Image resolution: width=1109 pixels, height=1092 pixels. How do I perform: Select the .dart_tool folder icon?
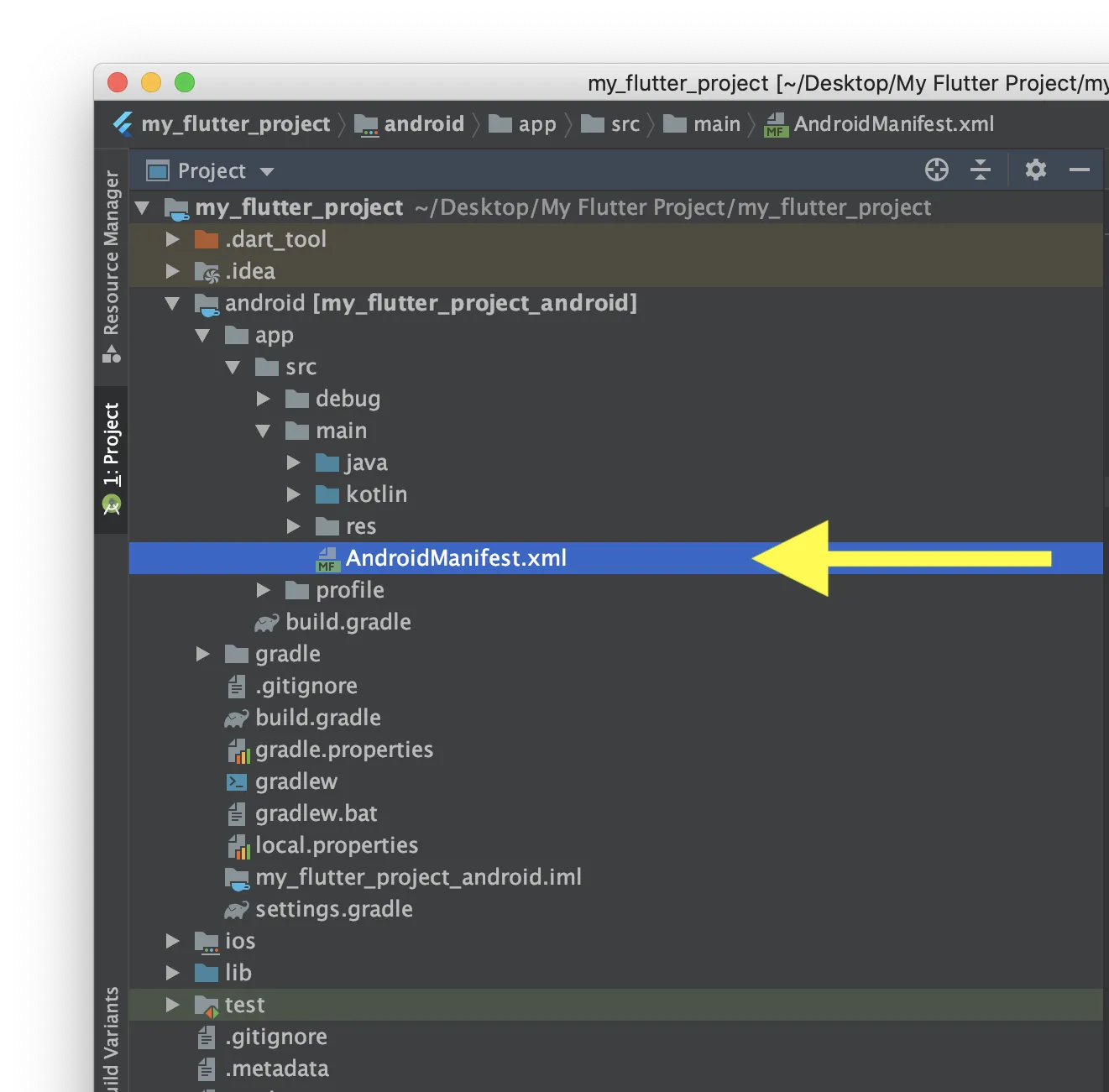pos(207,239)
